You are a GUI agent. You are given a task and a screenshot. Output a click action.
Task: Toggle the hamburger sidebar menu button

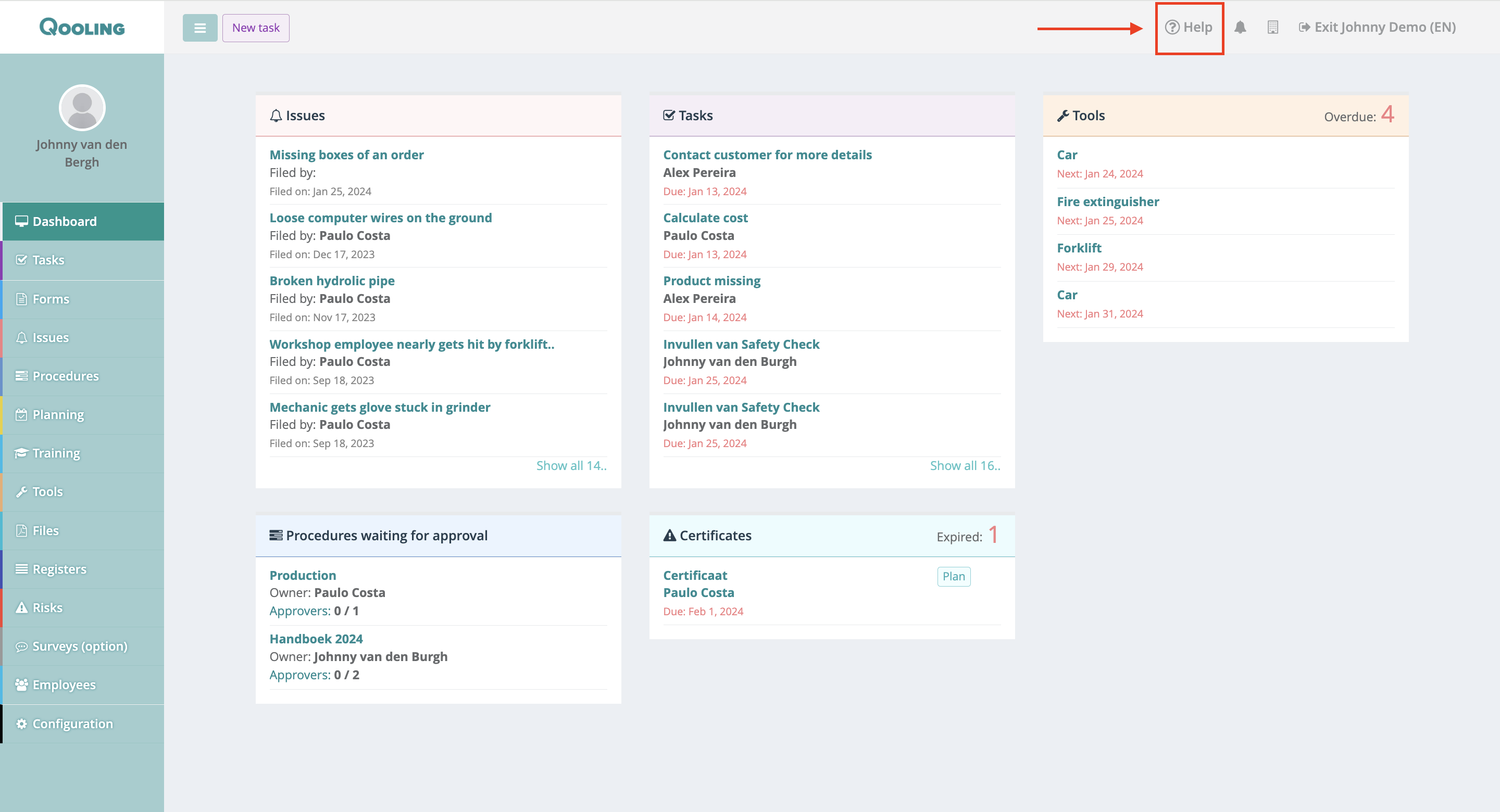[199, 28]
